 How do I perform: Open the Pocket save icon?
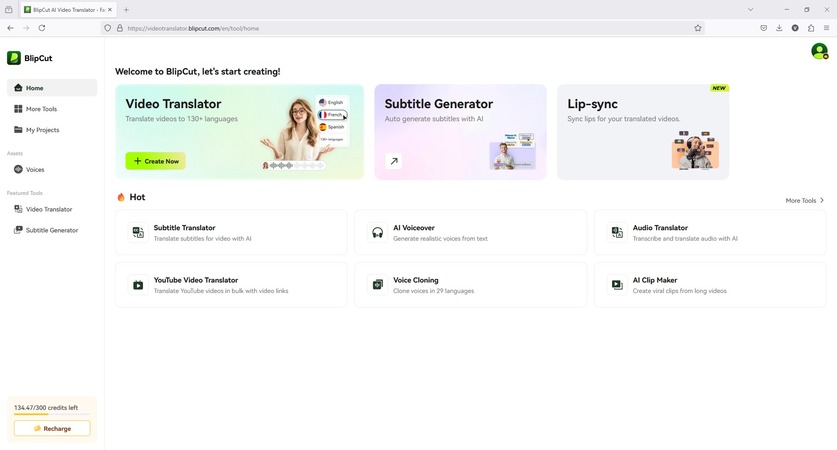[763, 28]
